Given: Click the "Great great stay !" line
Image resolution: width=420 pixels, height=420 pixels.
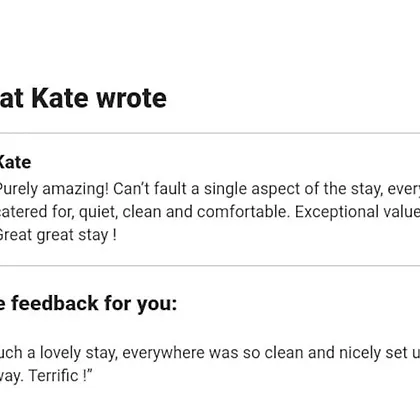Looking at the screenshot, I should (58, 235).
